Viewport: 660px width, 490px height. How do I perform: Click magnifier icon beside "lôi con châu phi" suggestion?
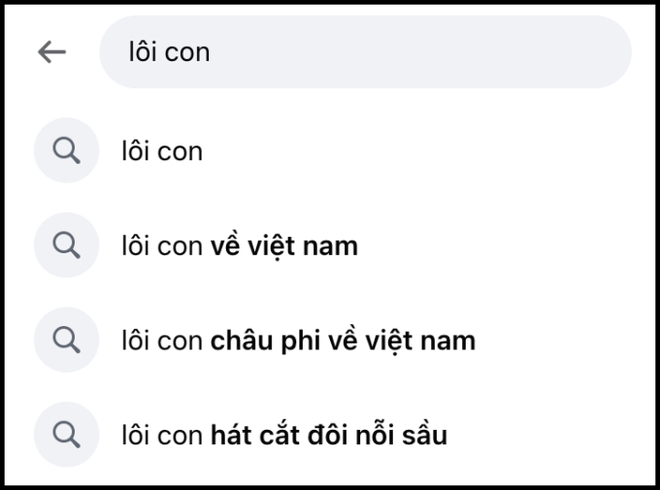(x=67, y=340)
